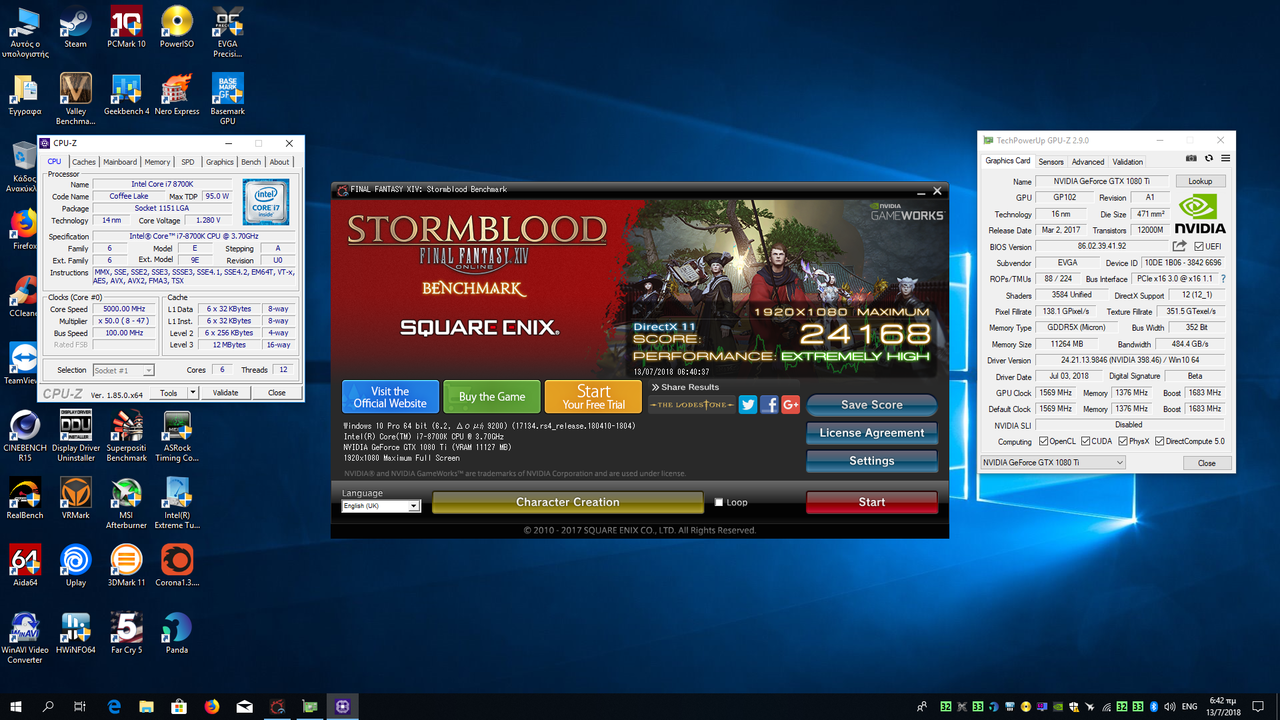Switch to CPU-Z Caches tab
This screenshot has height=720, width=1280.
tap(84, 161)
